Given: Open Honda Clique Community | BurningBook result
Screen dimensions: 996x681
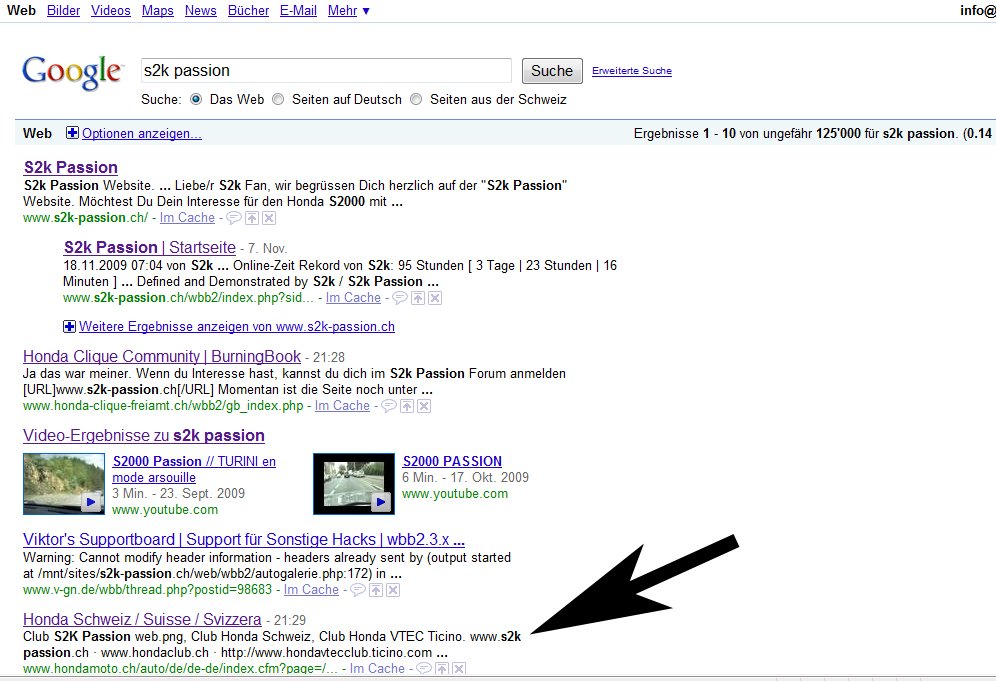Looking at the screenshot, I should 162,356.
